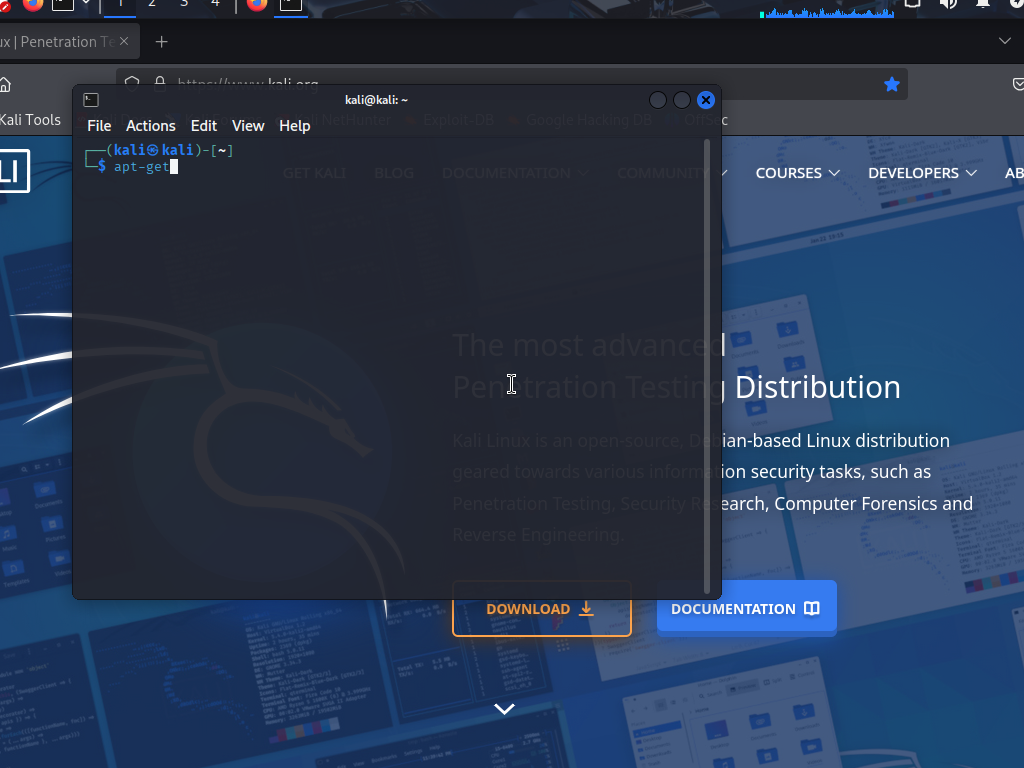Launch terminal from the top panel launcher
This screenshot has width=1024, height=768.
click(63, 4)
